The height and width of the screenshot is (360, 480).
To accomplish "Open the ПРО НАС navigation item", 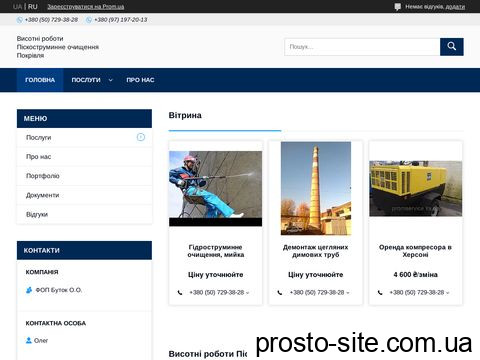I will tap(140, 80).
